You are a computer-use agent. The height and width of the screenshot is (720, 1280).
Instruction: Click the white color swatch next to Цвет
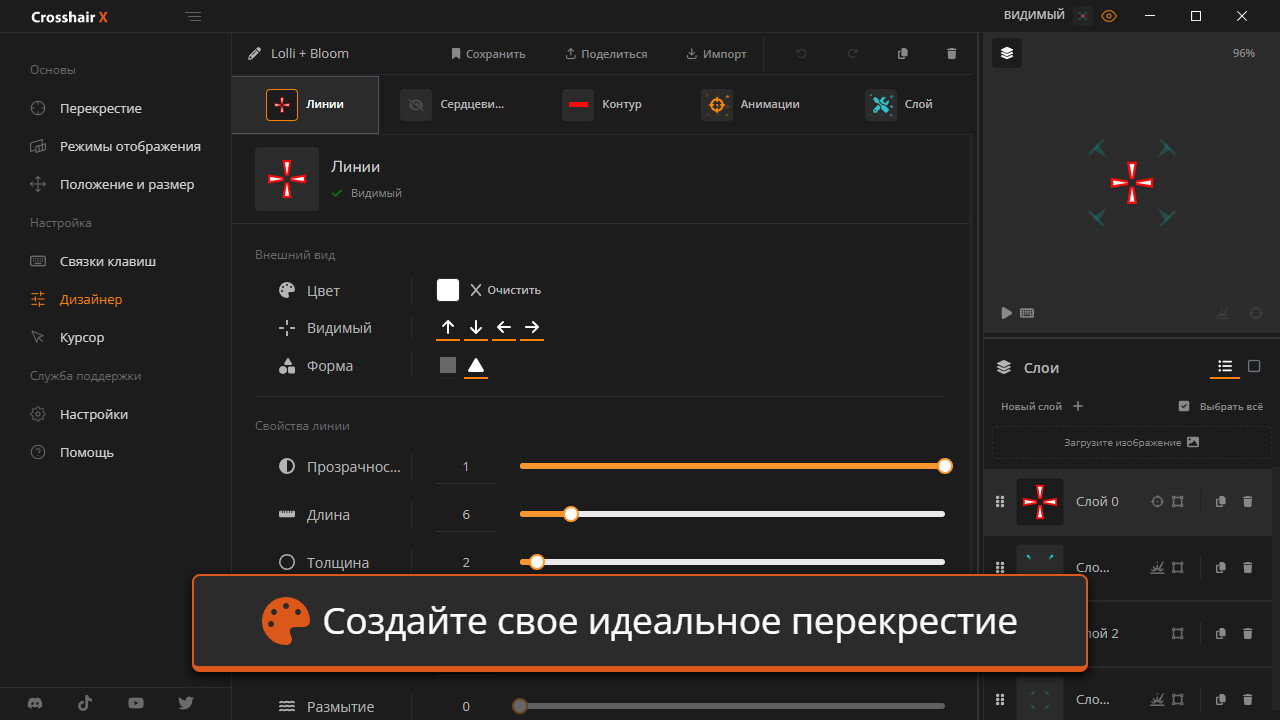point(447,289)
